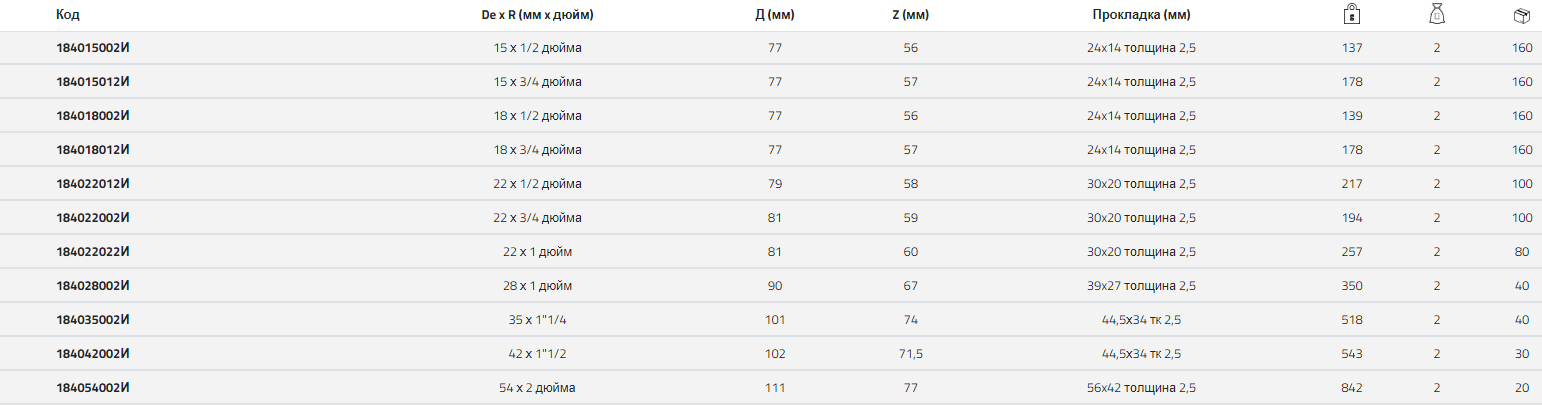Image resolution: width=1542 pixels, height=406 pixels.
Task: Click the Код column header
Action: (68, 15)
